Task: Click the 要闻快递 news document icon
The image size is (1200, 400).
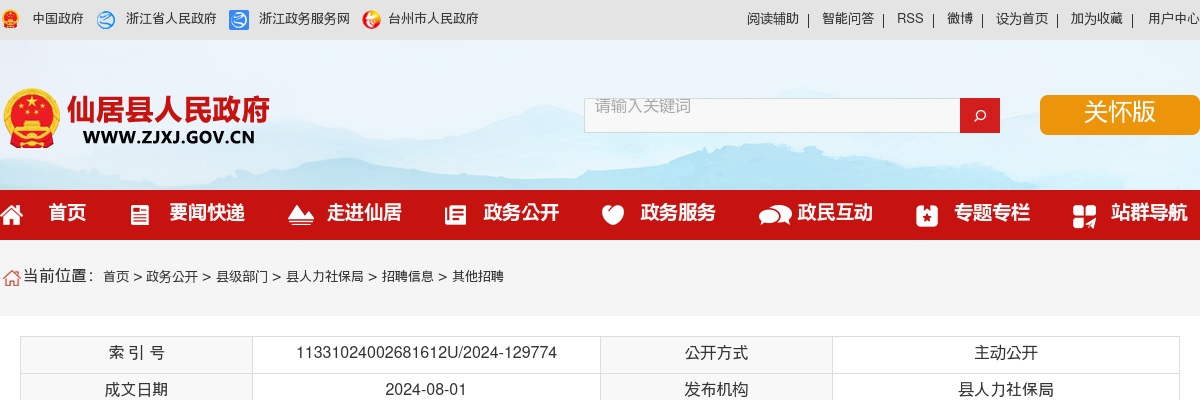Action: (x=140, y=215)
